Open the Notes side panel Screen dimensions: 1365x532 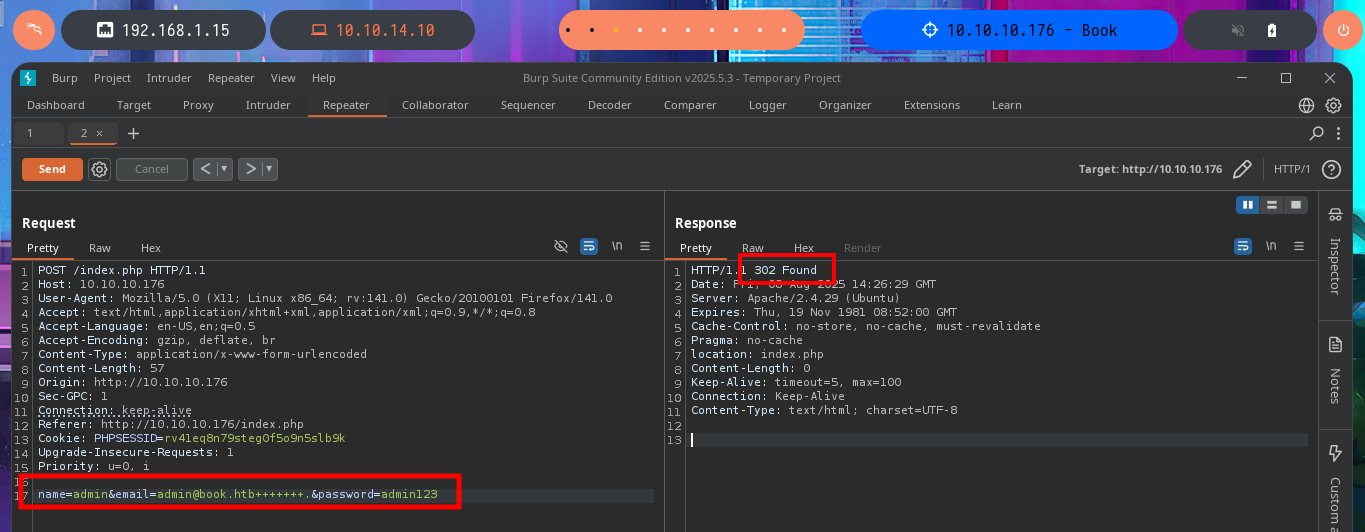[x=1335, y=371]
